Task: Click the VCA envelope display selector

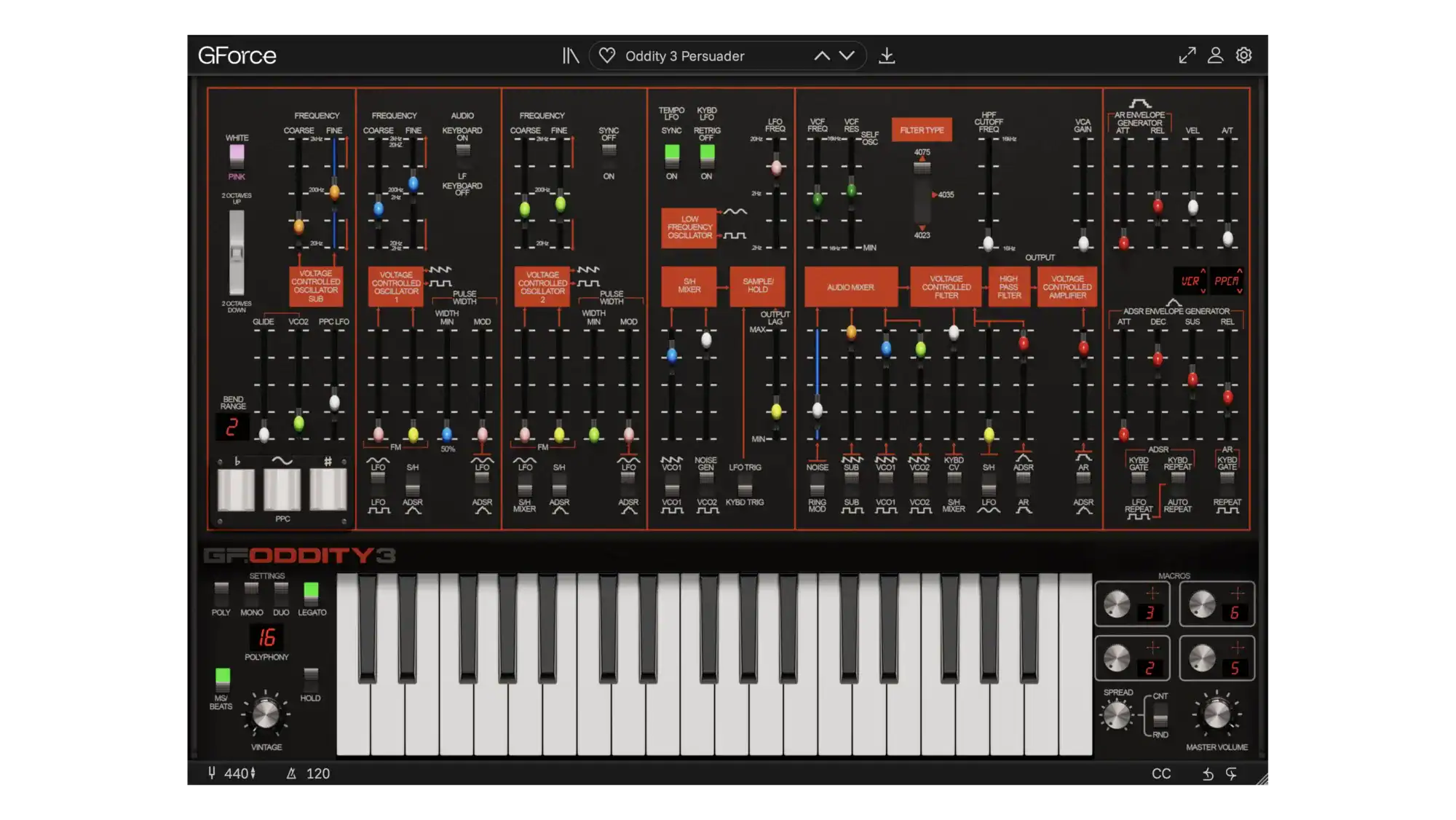Action: coord(1191,280)
